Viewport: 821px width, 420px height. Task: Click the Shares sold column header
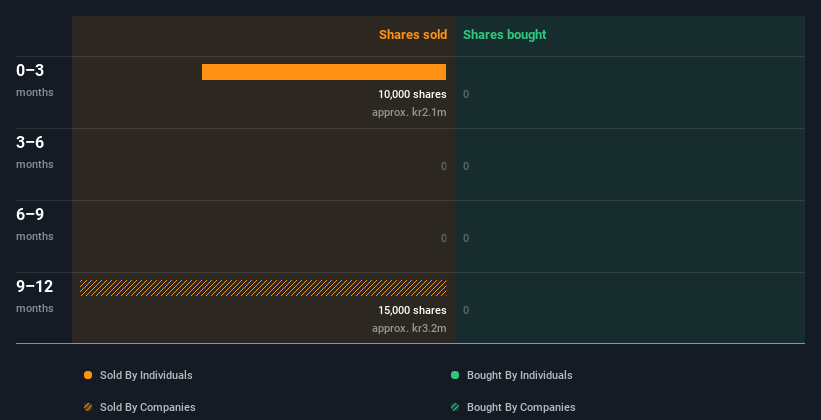point(413,35)
